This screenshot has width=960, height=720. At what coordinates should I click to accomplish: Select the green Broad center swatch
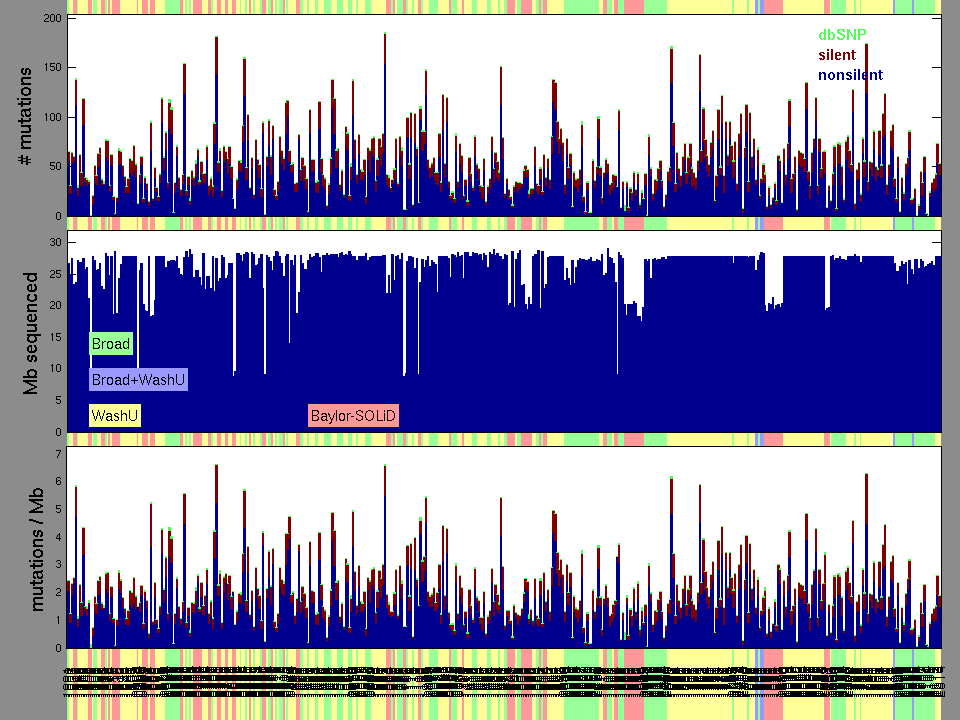coord(111,344)
